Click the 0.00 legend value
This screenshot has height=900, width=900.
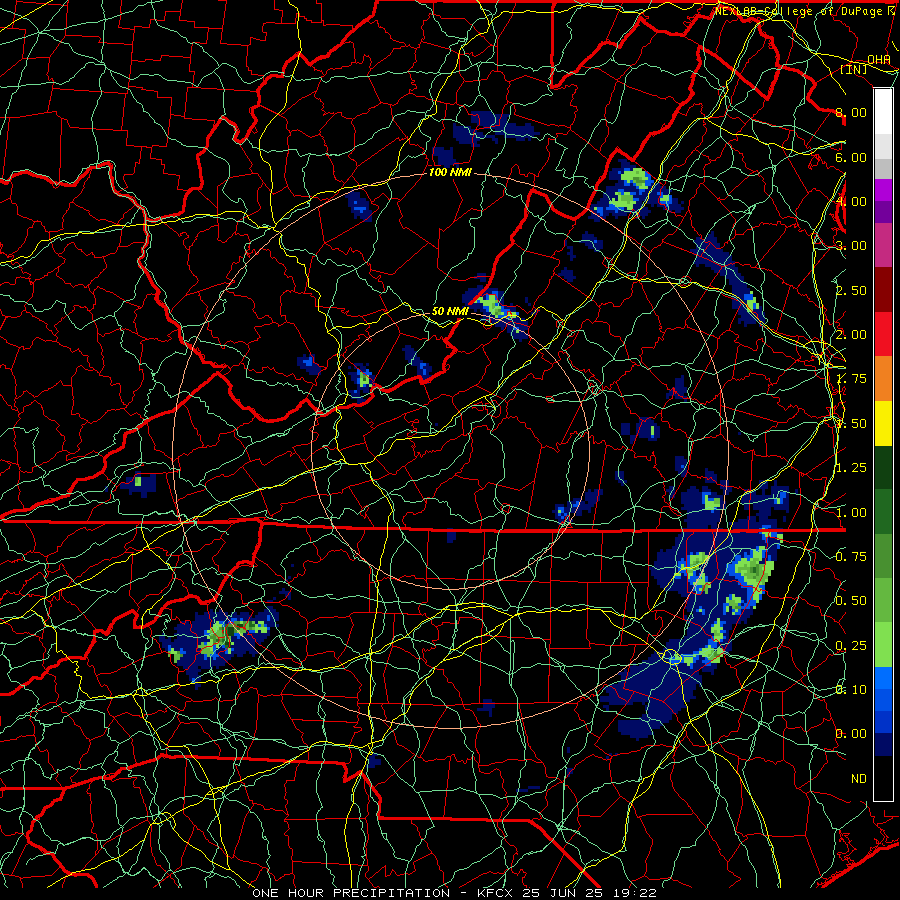851,734
